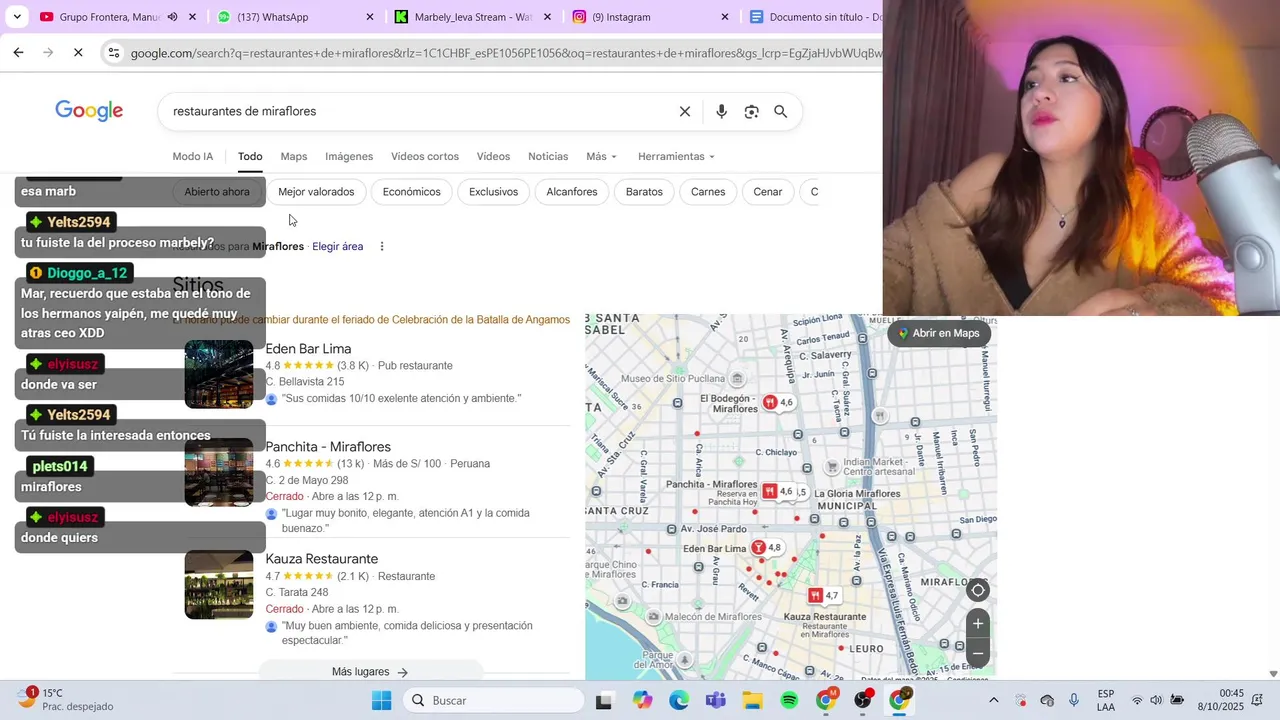Switch to the (9) Instagram tab
The image size is (1280, 720).
pos(640,17)
